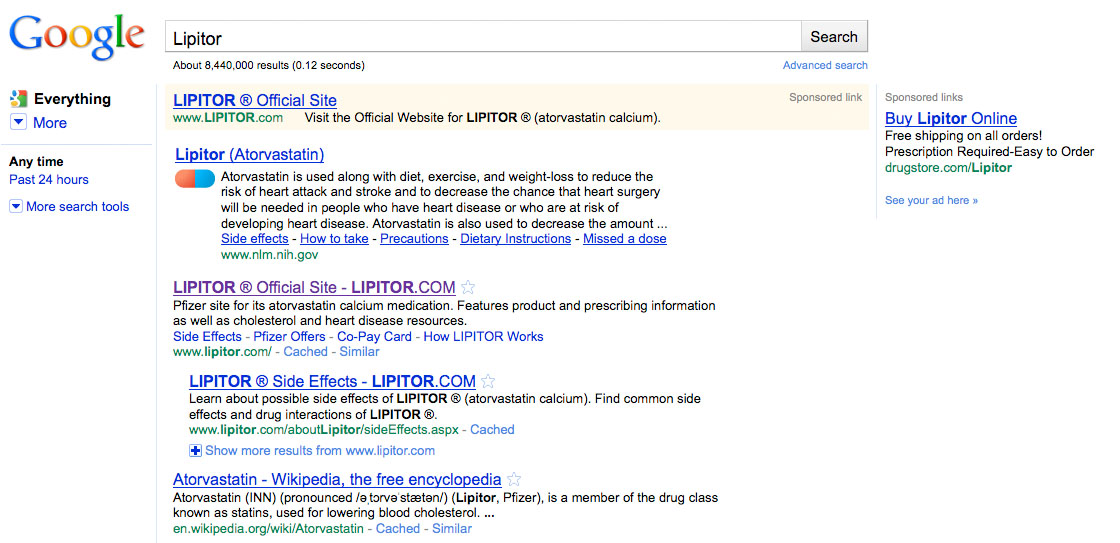Click the plus icon for more lipitor.com results

(x=195, y=451)
